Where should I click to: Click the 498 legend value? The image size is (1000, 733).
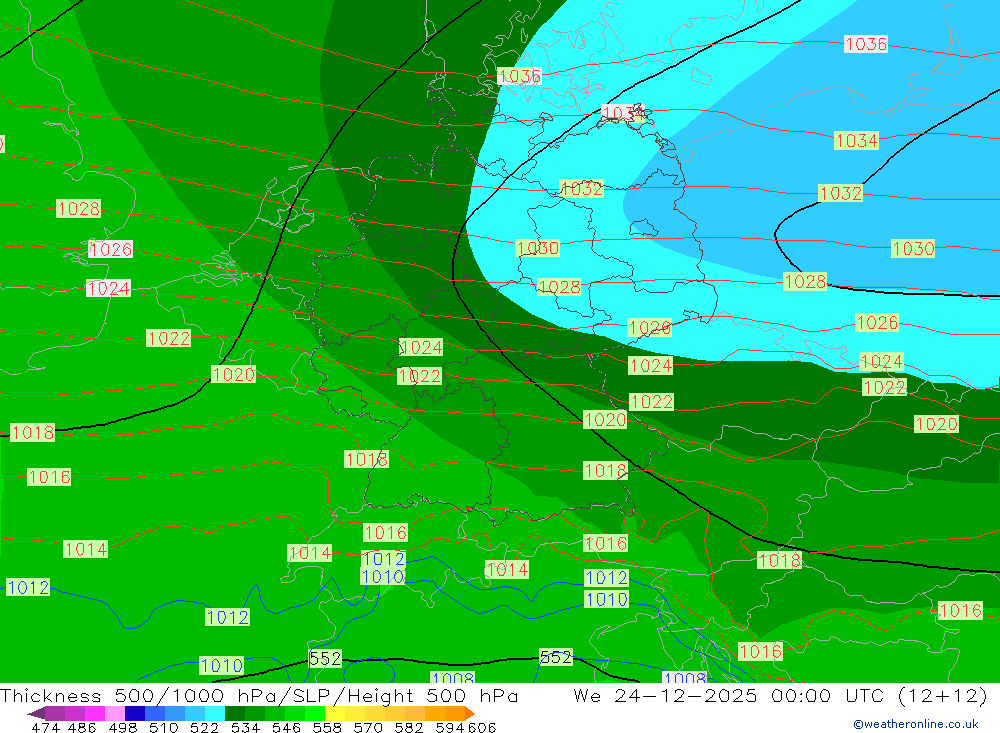pyautogui.click(x=122, y=727)
